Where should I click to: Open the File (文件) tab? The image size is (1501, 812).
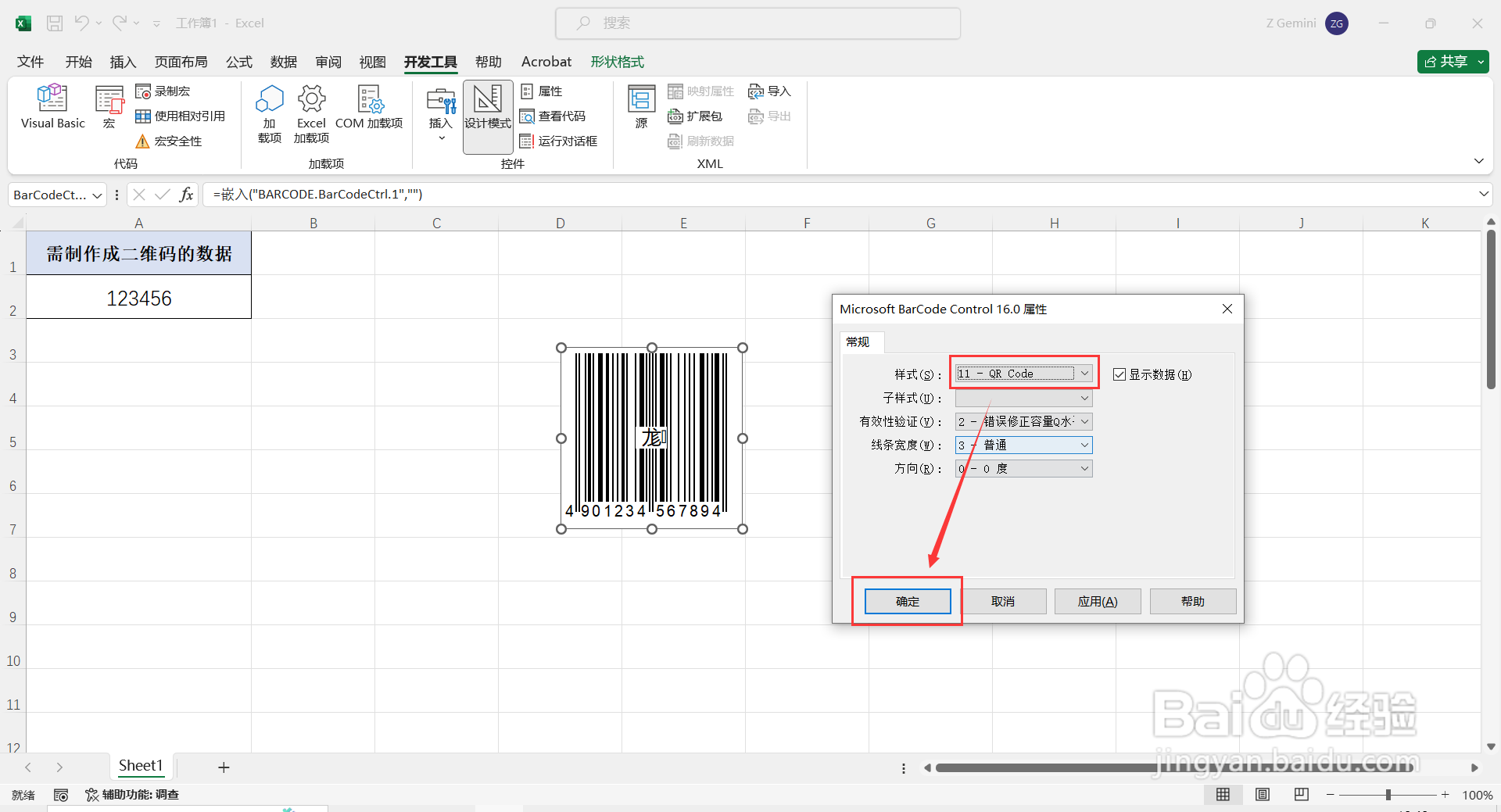click(x=30, y=62)
